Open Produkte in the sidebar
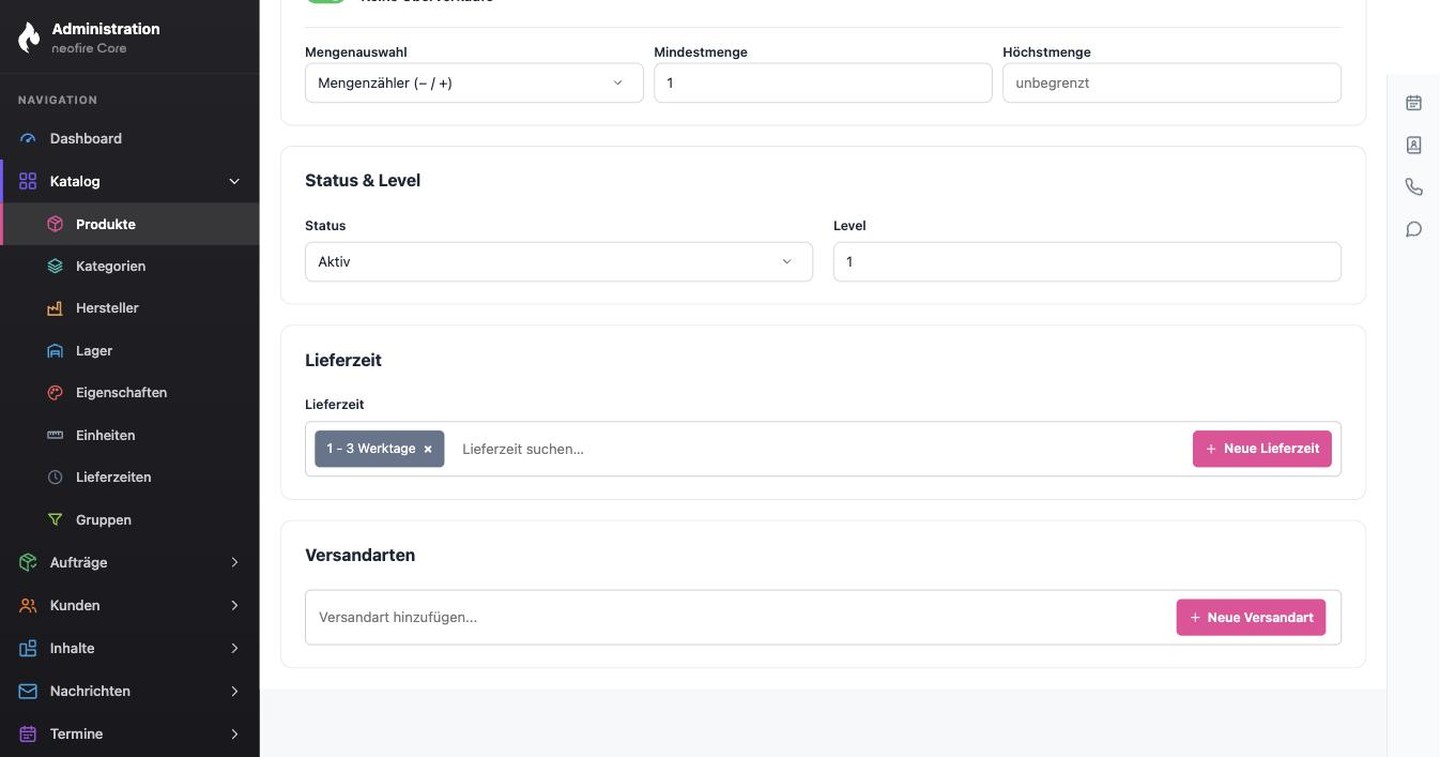 click(x=130, y=224)
